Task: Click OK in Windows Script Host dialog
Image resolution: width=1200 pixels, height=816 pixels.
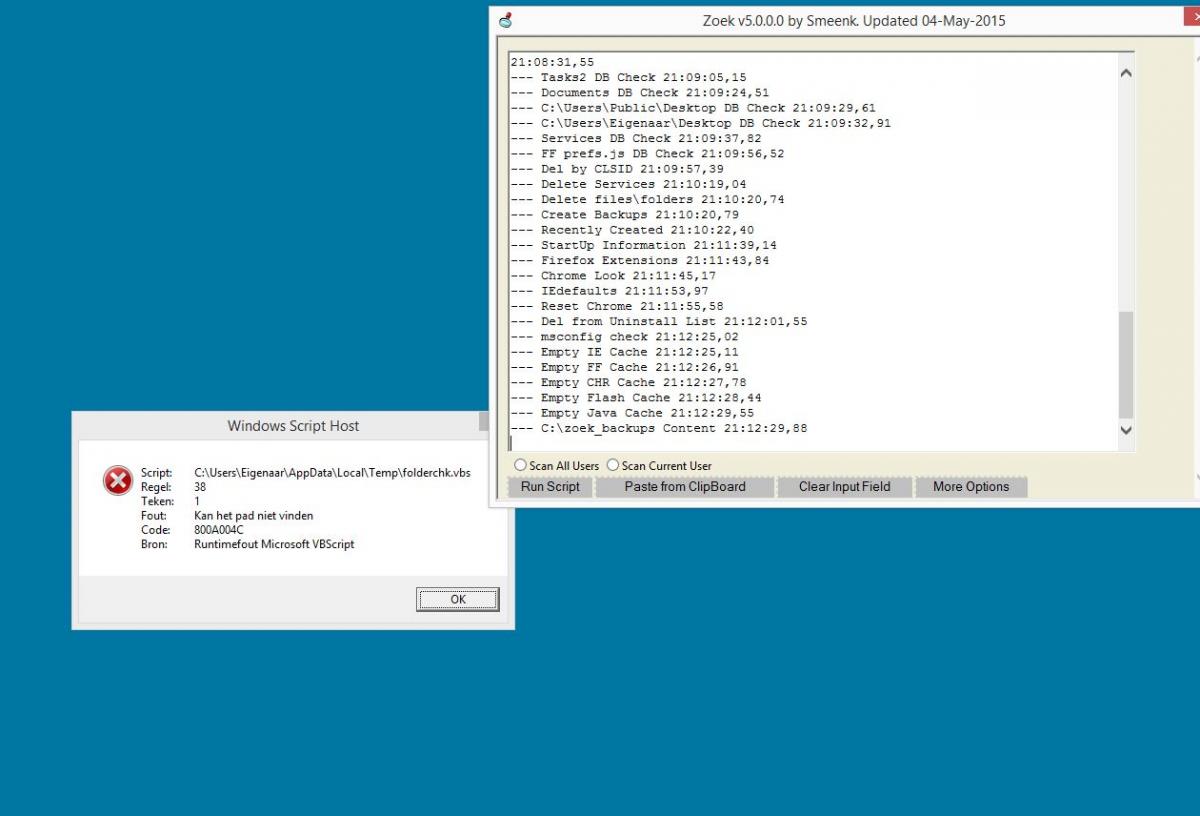Action: pyautogui.click(x=458, y=599)
